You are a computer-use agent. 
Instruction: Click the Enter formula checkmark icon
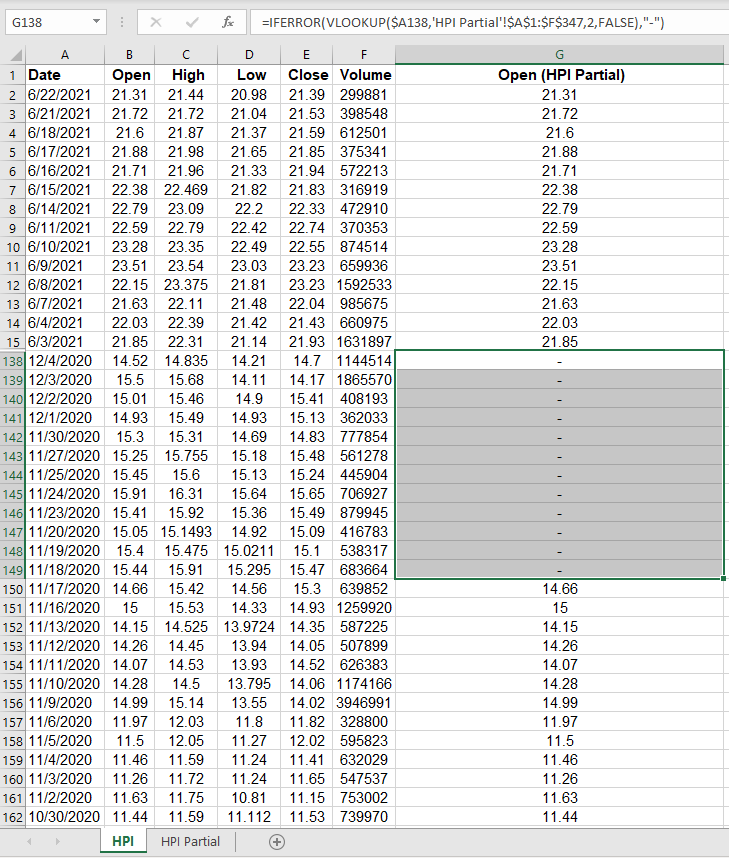pyautogui.click(x=191, y=21)
